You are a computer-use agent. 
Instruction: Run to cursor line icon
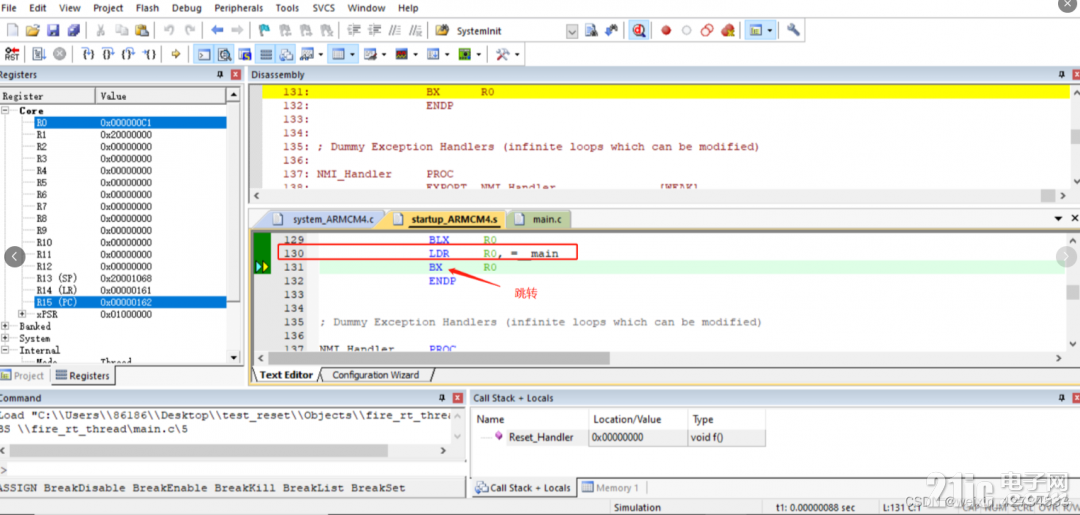click(149, 54)
